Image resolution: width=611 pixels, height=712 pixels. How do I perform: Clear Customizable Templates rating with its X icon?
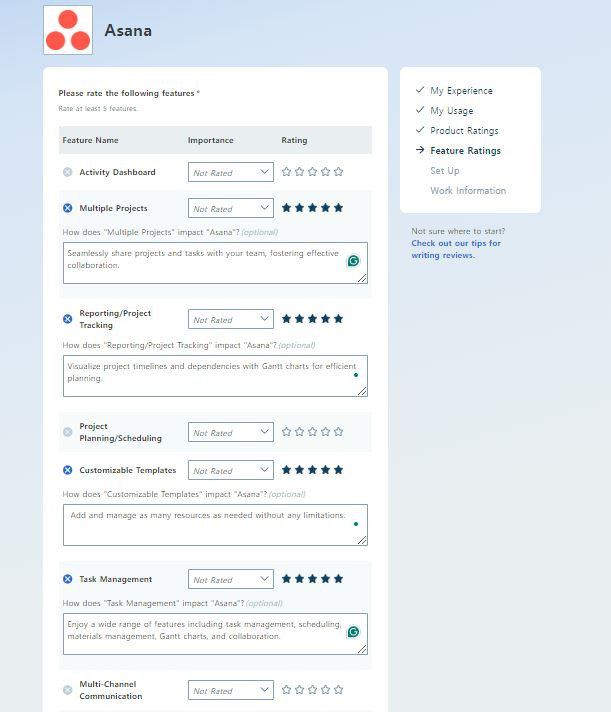click(68, 470)
